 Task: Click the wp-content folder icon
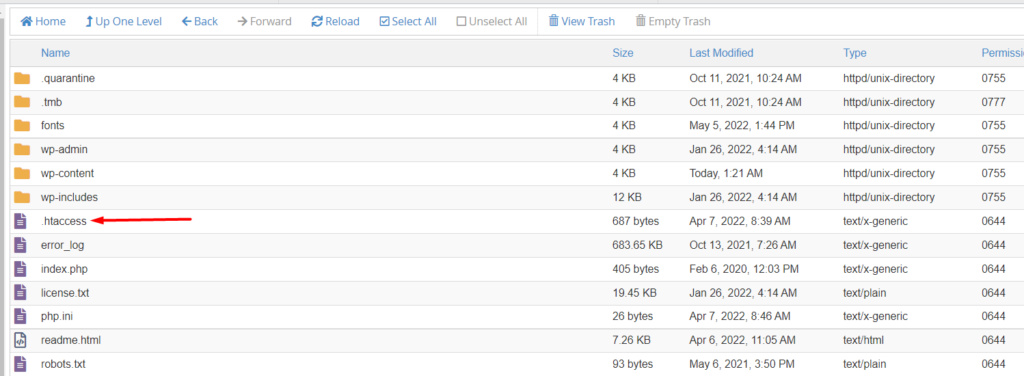click(22, 174)
